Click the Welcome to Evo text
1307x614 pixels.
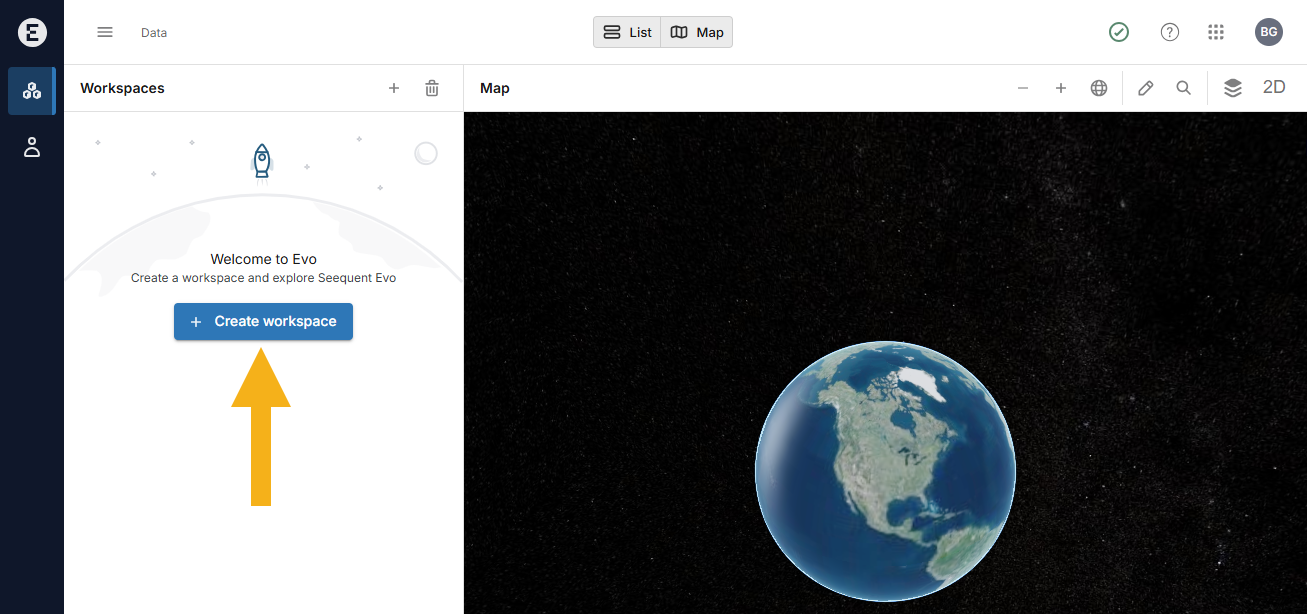click(264, 259)
